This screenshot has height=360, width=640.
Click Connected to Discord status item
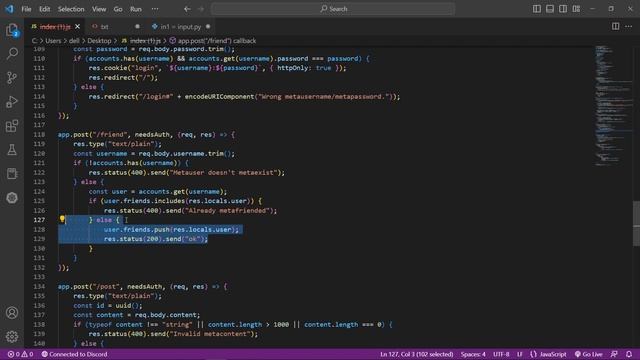pyautogui.click(x=74, y=354)
